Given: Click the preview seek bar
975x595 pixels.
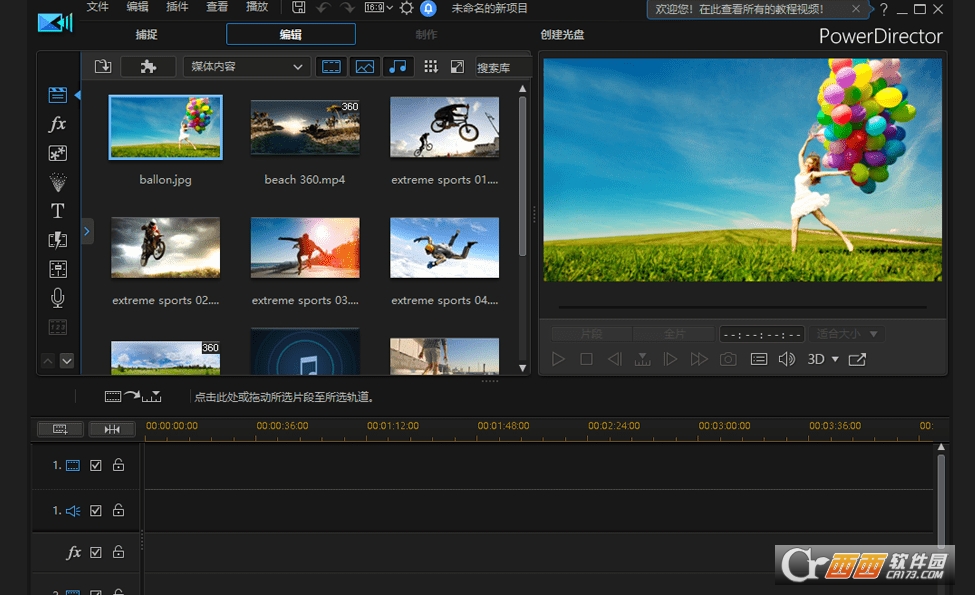Looking at the screenshot, I should (x=742, y=307).
